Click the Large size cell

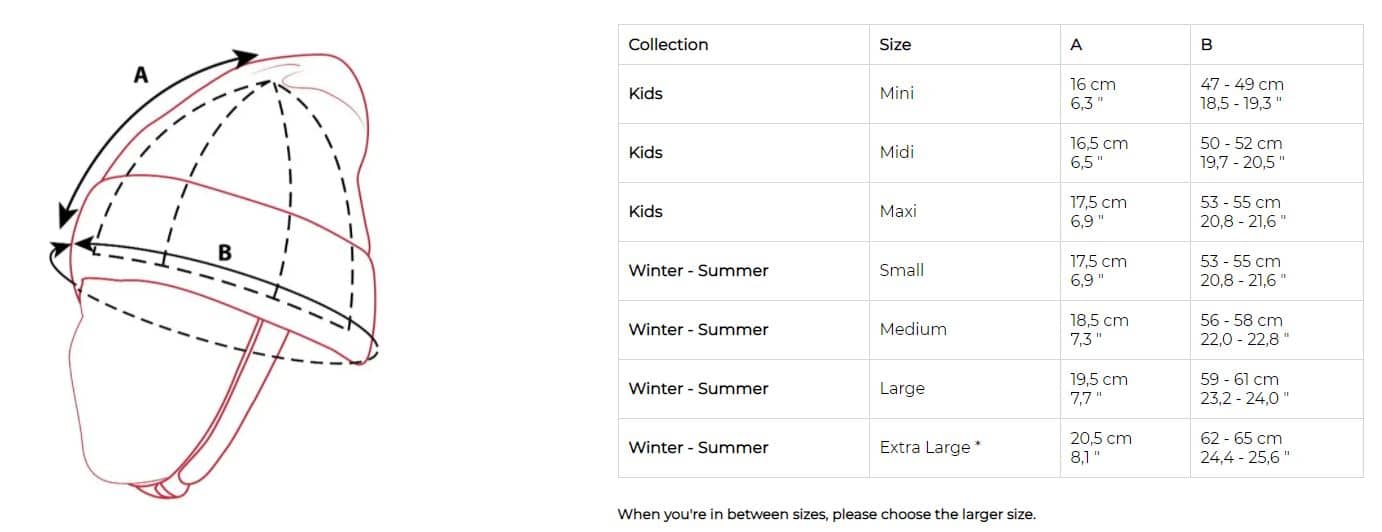point(964,389)
